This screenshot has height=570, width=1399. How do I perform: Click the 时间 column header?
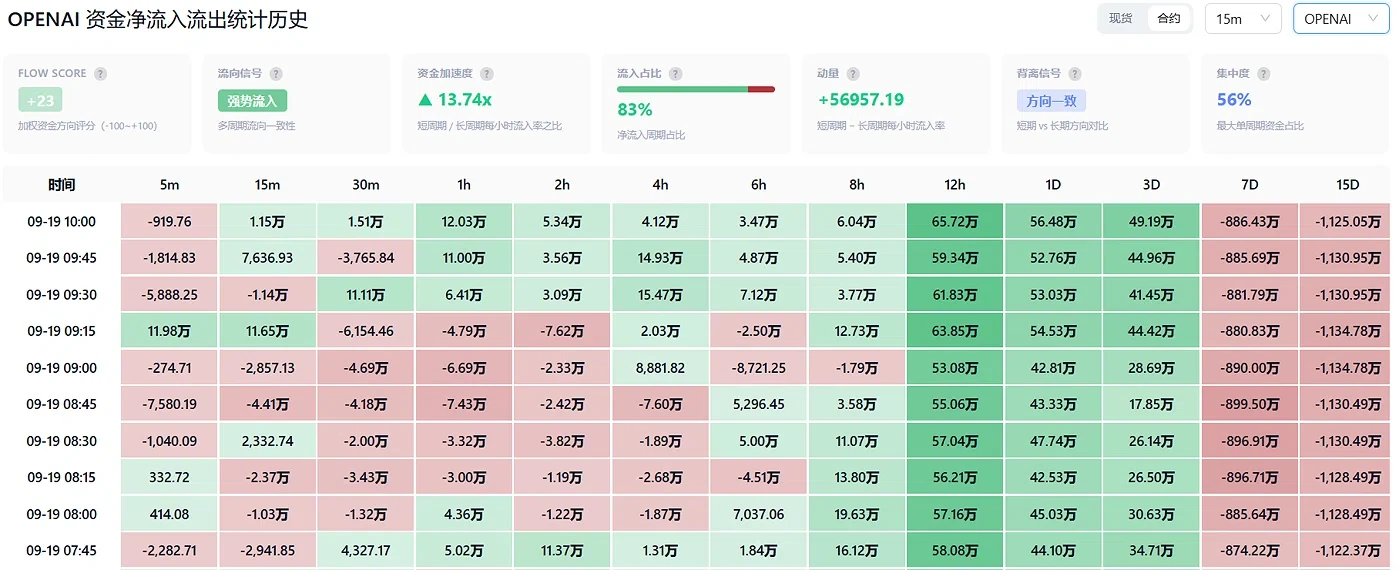(x=62, y=185)
